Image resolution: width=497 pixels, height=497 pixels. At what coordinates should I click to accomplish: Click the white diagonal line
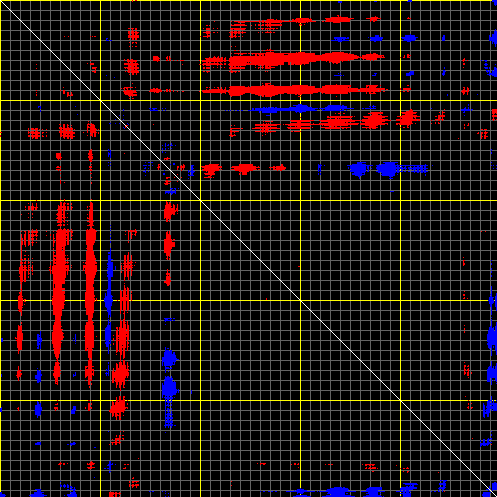coord(248,248)
